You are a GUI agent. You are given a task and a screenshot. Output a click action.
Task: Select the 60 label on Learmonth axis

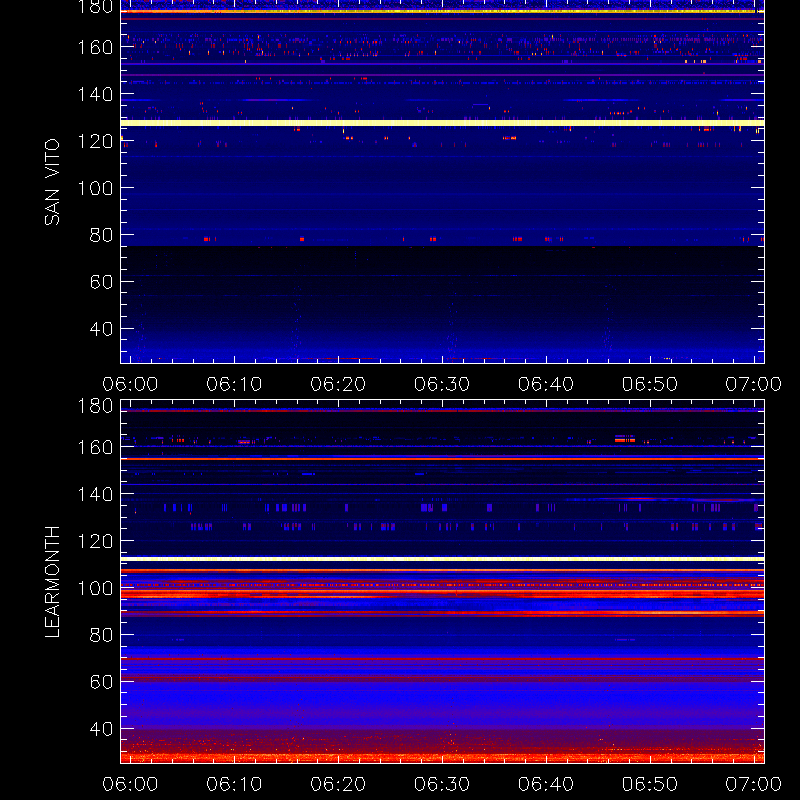click(101, 682)
